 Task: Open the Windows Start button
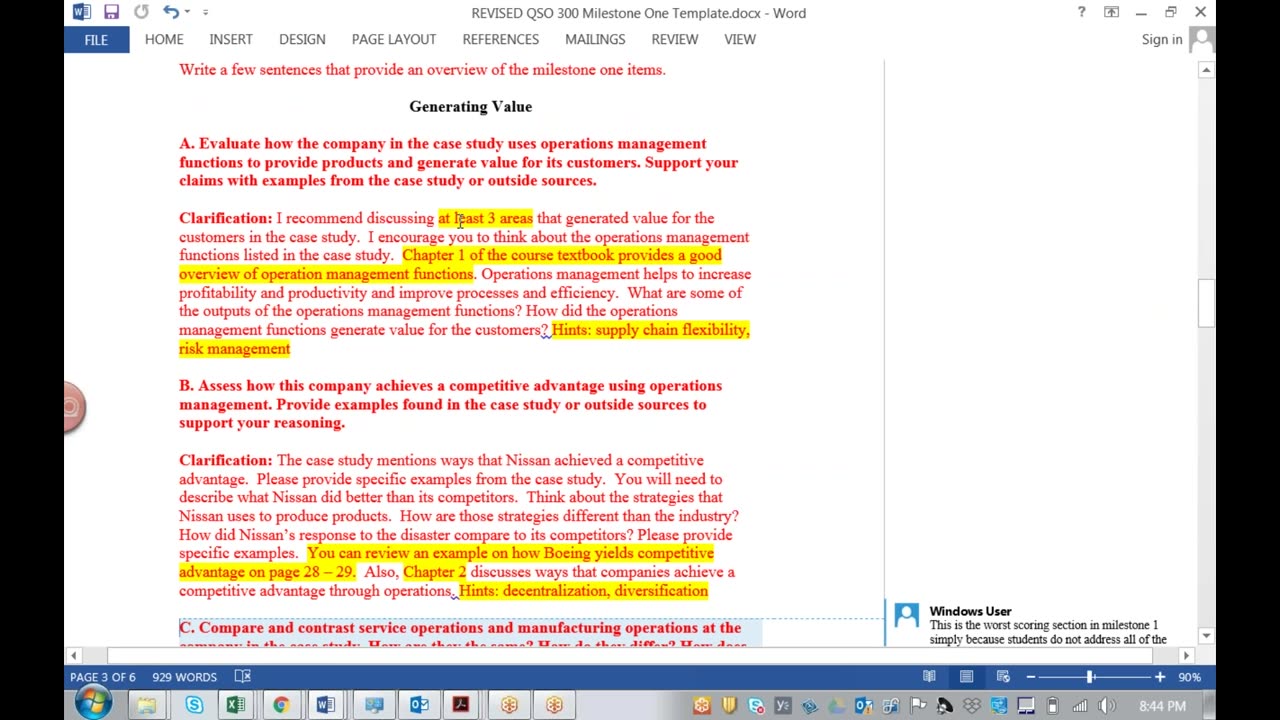click(x=93, y=705)
